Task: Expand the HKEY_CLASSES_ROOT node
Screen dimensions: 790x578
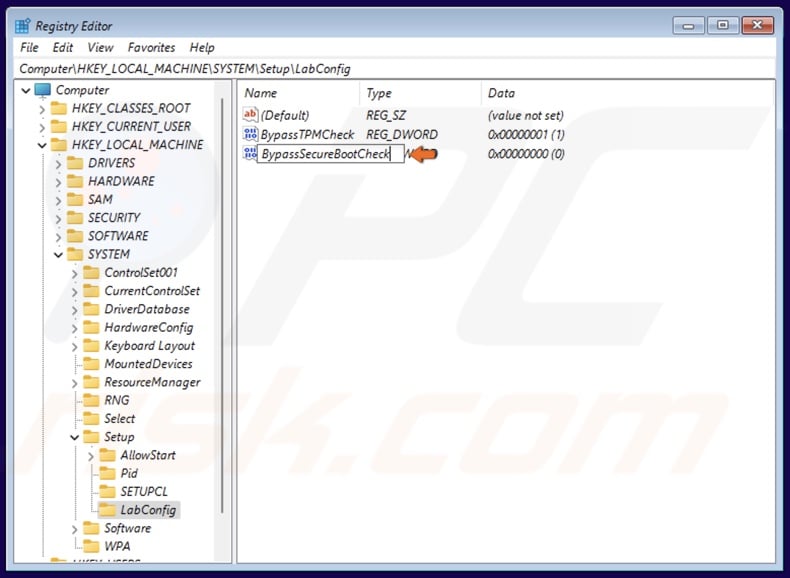Action: (x=42, y=109)
